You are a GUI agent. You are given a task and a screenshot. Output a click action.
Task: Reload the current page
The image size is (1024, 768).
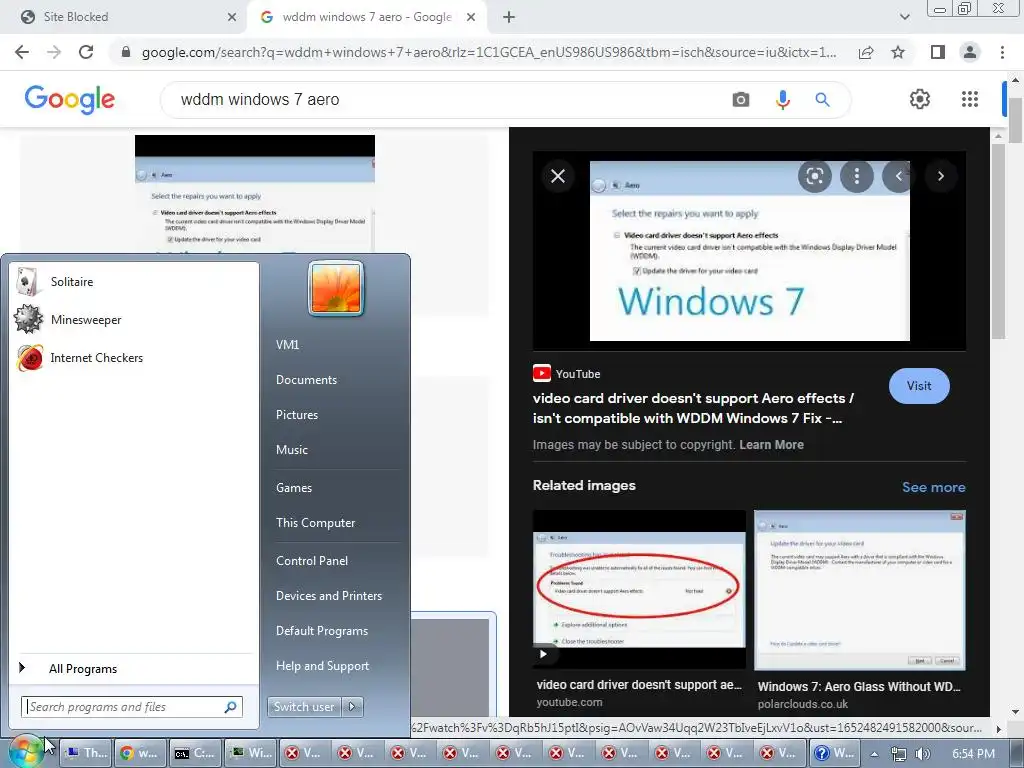[x=86, y=52]
